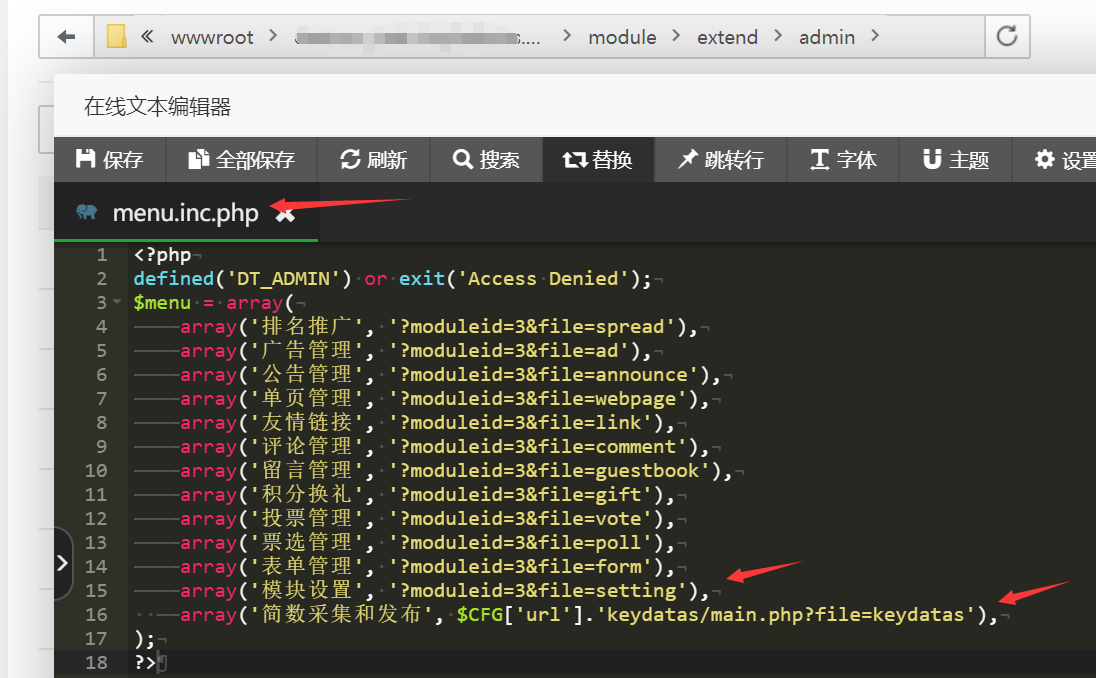Close the menu.inc.php tab
1096x678 pixels.
coord(285,214)
